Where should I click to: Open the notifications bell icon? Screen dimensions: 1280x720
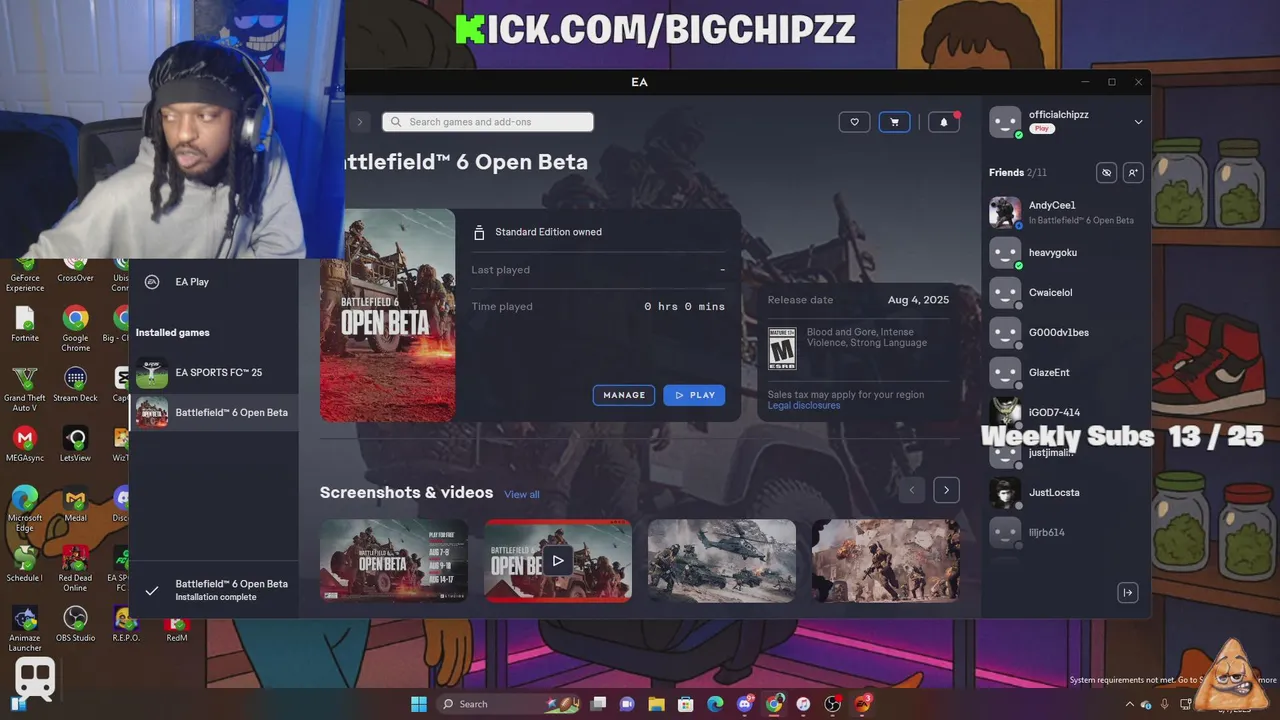click(x=944, y=122)
